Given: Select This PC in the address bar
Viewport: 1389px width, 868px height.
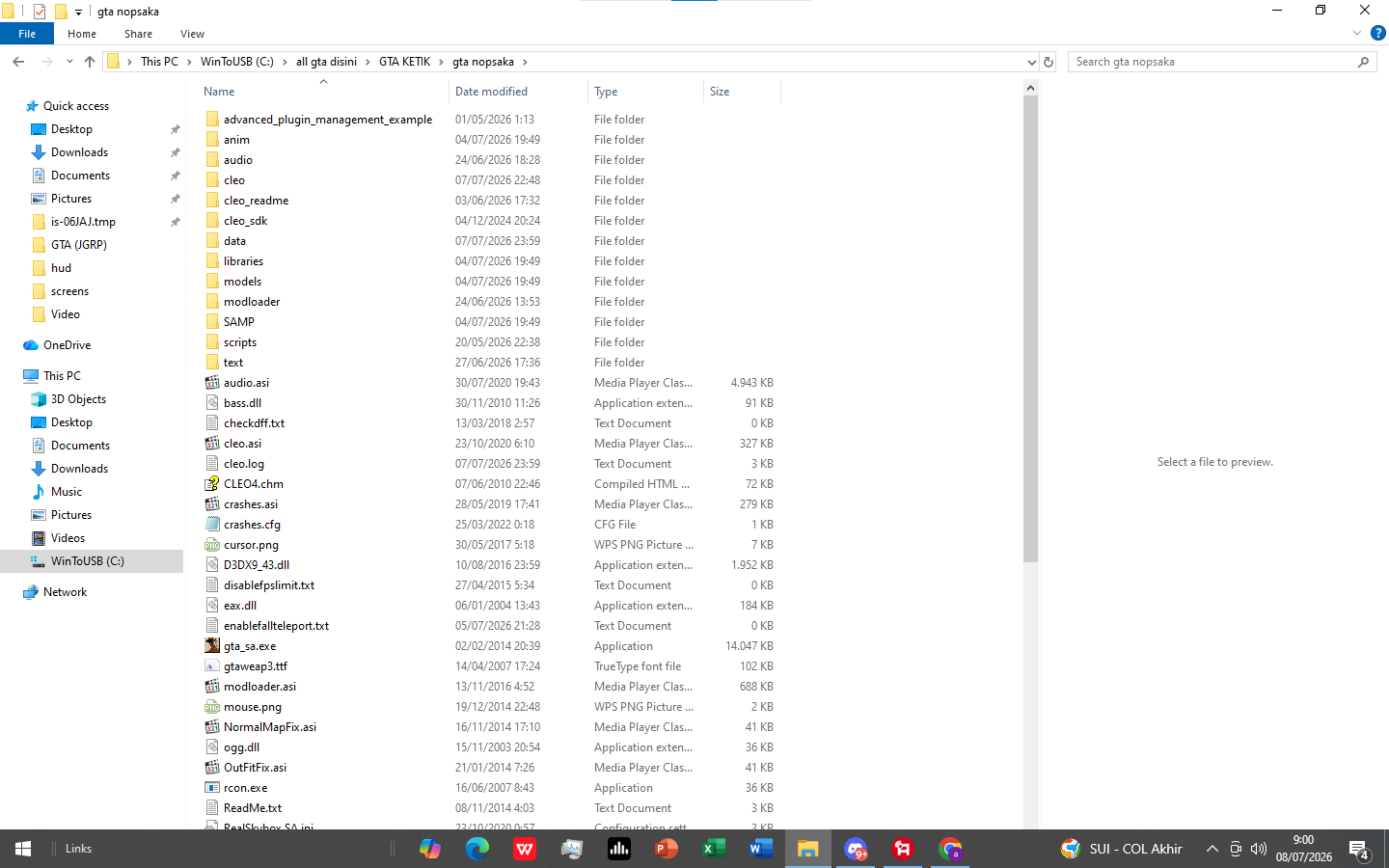Looking at the screenshot, I should [x=159, y=62].
